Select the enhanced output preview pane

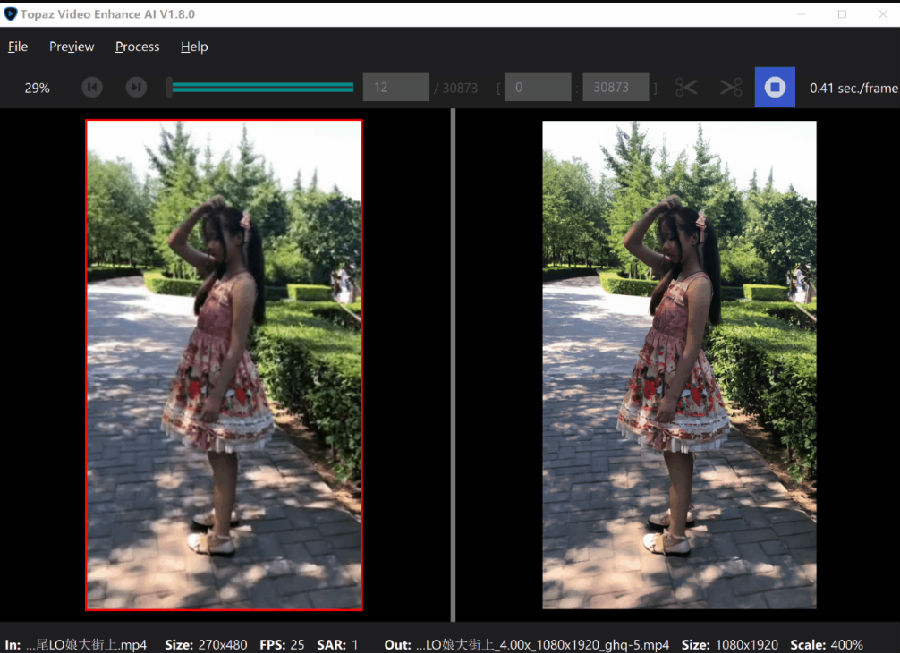679,365
